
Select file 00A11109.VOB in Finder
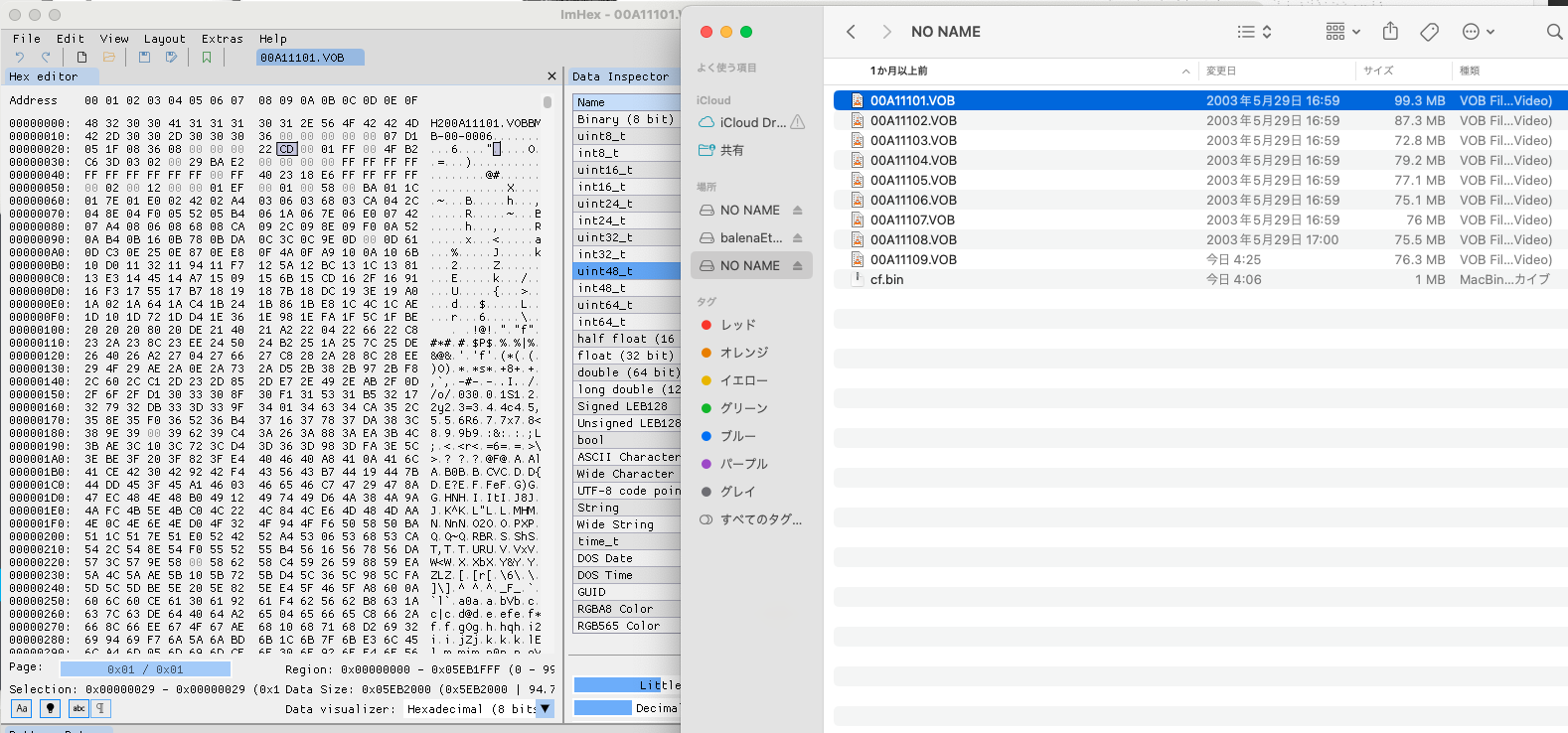point(1200,259)
